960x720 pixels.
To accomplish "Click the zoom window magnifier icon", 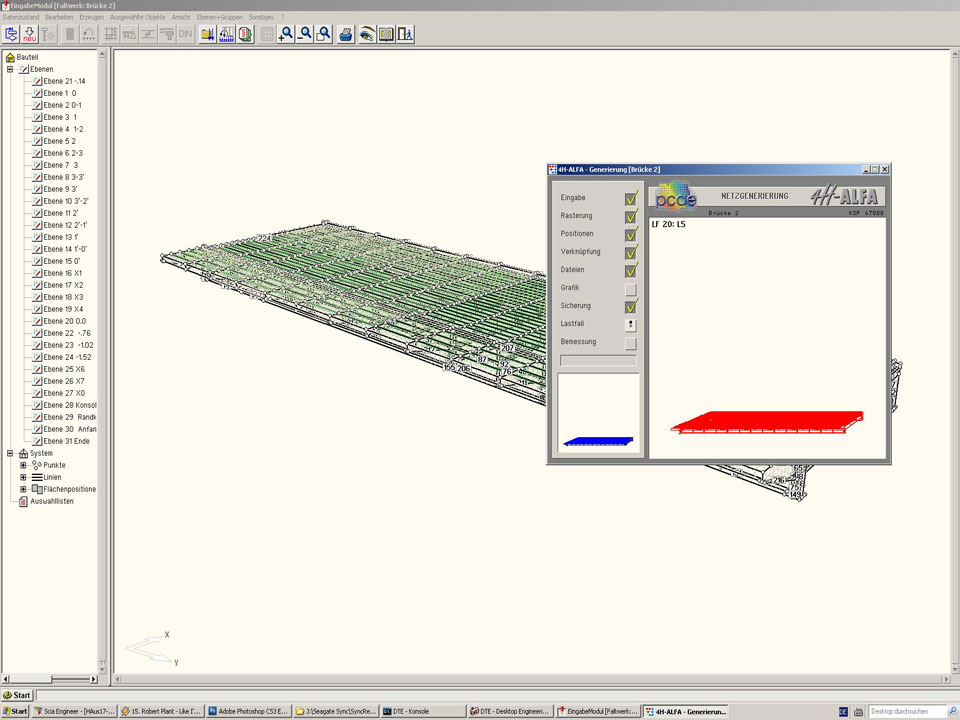I will click(x=324, y=34).
